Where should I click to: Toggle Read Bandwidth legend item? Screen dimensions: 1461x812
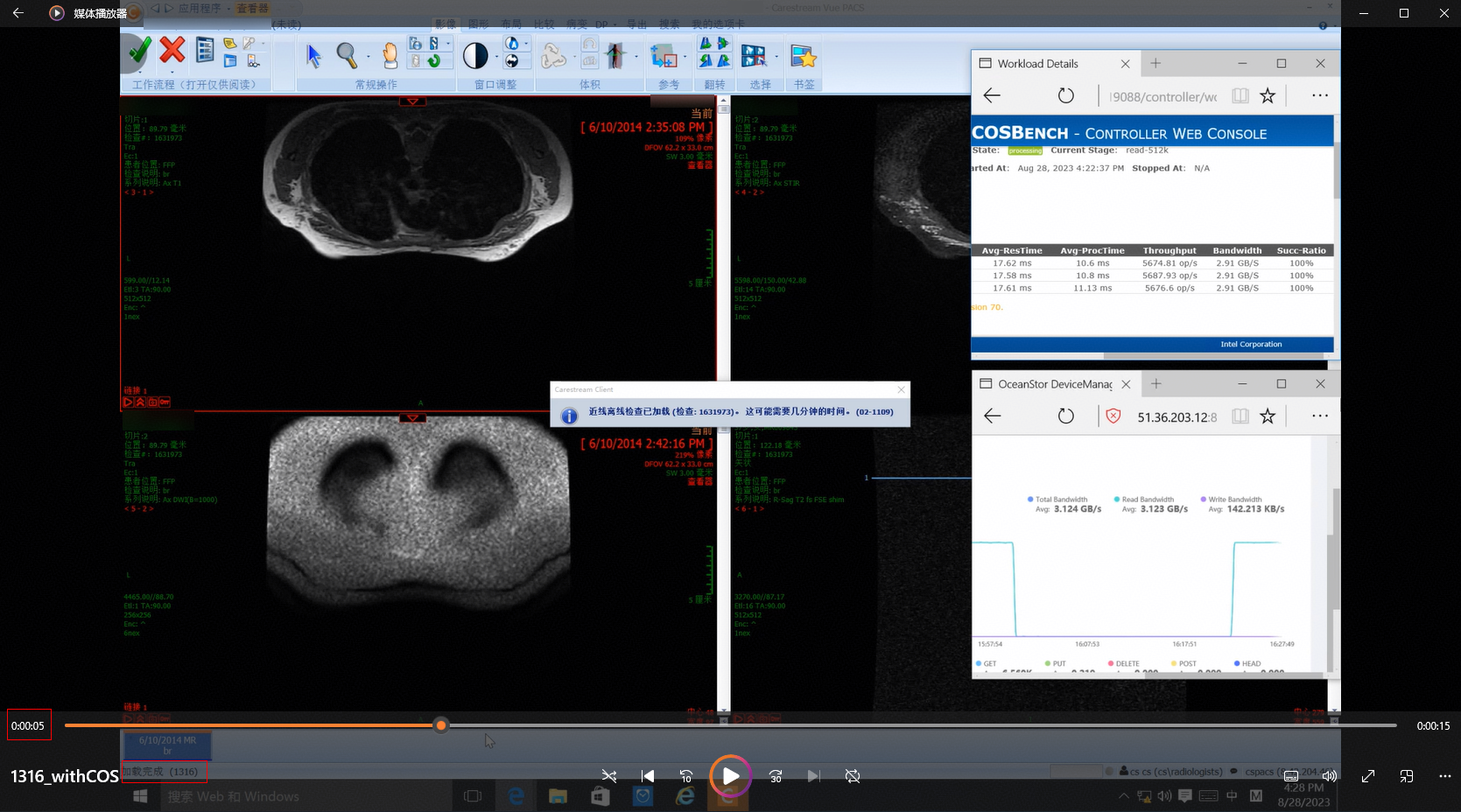(1144, 500)
